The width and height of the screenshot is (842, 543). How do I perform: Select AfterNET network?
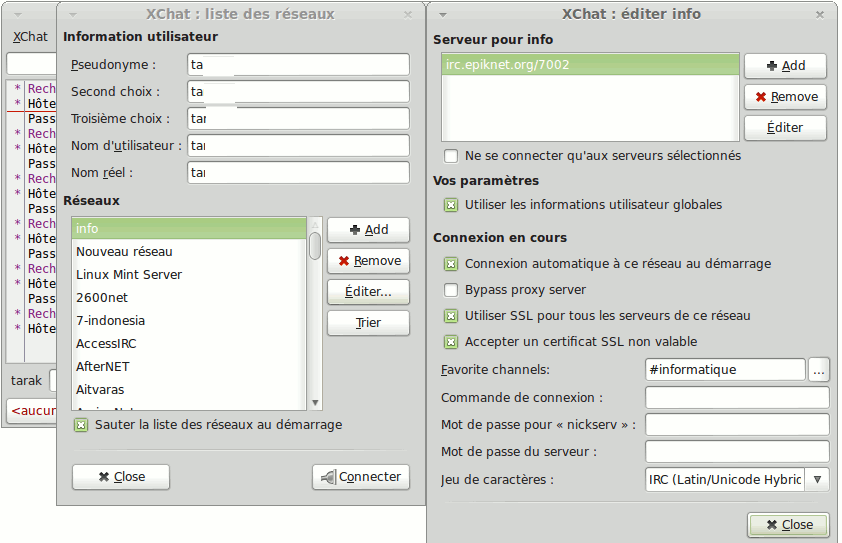click(189, 367)
